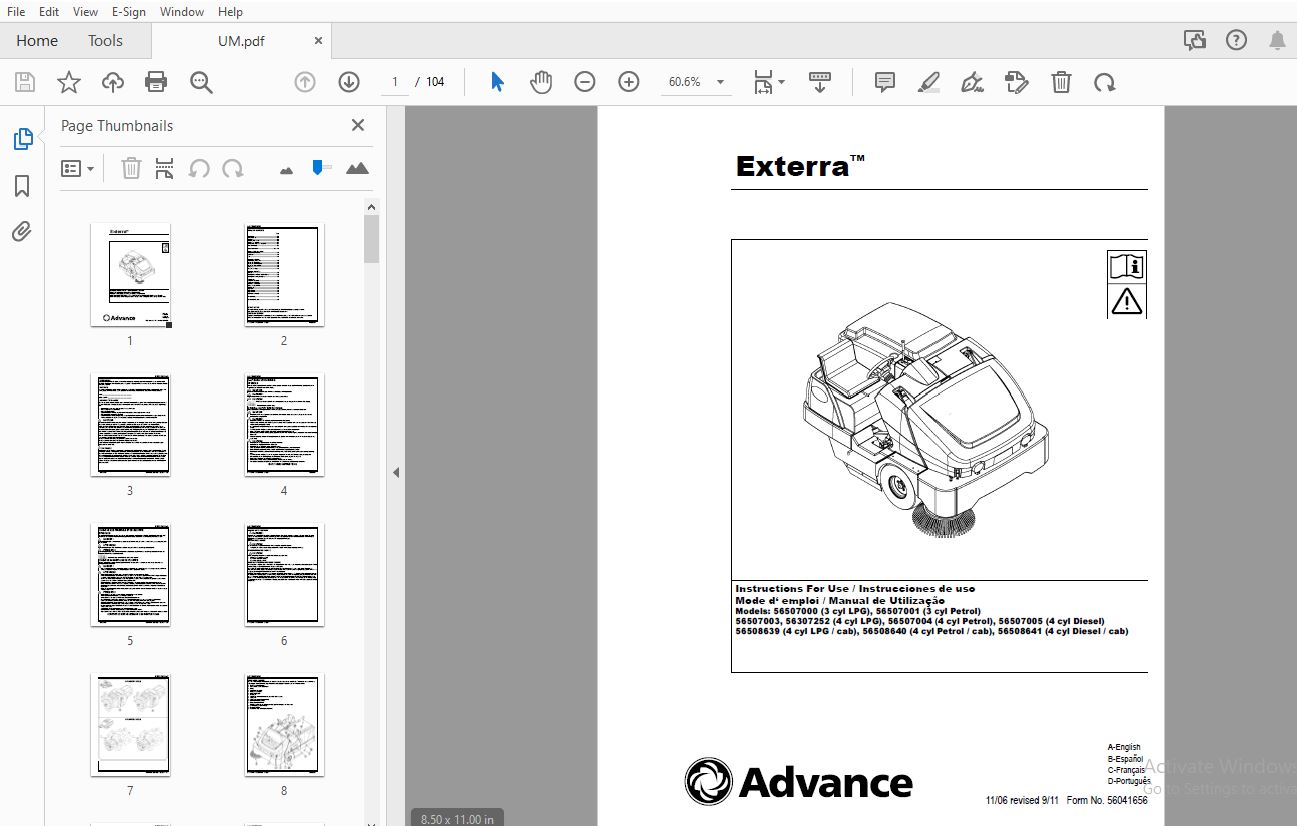Viewport: 1297px width, 826px height.
Task: Select page 5 thumbnail
Action: pyautogui.click(x=130, y=575)
